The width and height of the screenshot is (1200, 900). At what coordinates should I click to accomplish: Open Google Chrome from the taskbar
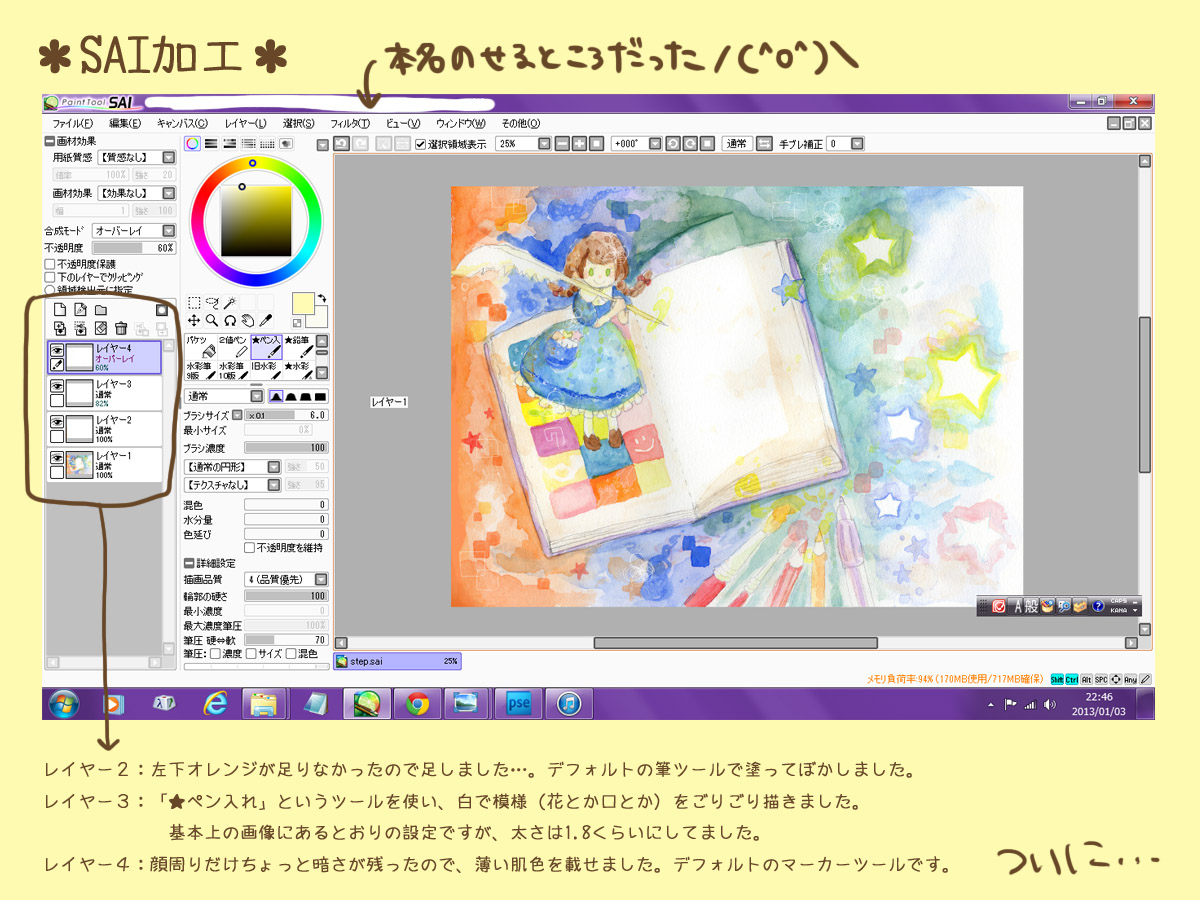click(417, 704)
